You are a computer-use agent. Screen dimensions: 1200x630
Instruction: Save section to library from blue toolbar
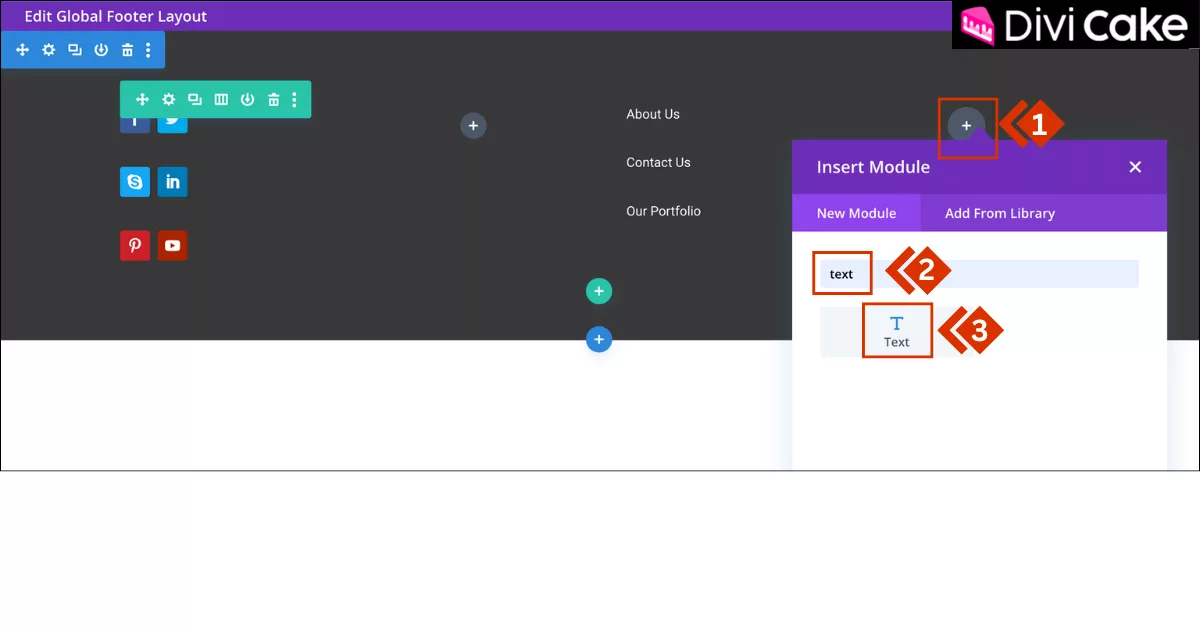click(101, 50)
